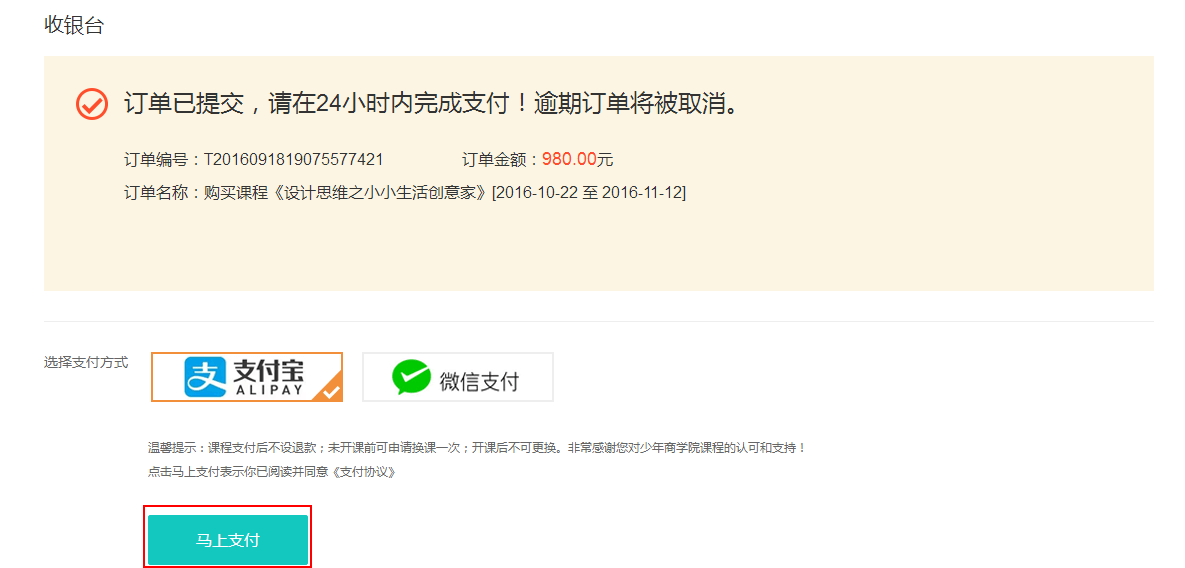Click the 温馨提示 refund notice text
1185x568 pixels.
477,448
